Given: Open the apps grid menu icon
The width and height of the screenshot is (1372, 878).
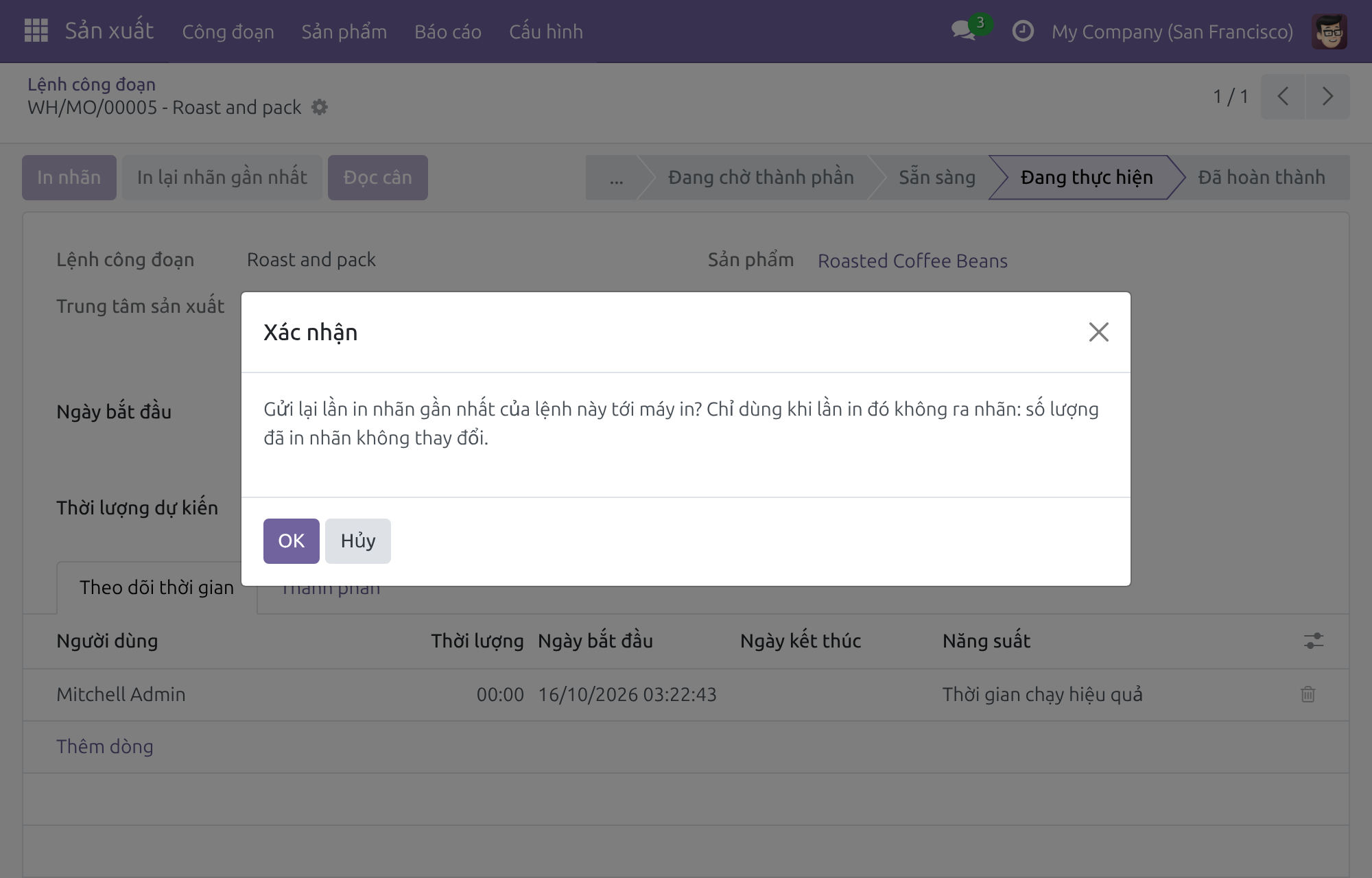Looking at the screenshot, I should (x=36, y=31).
